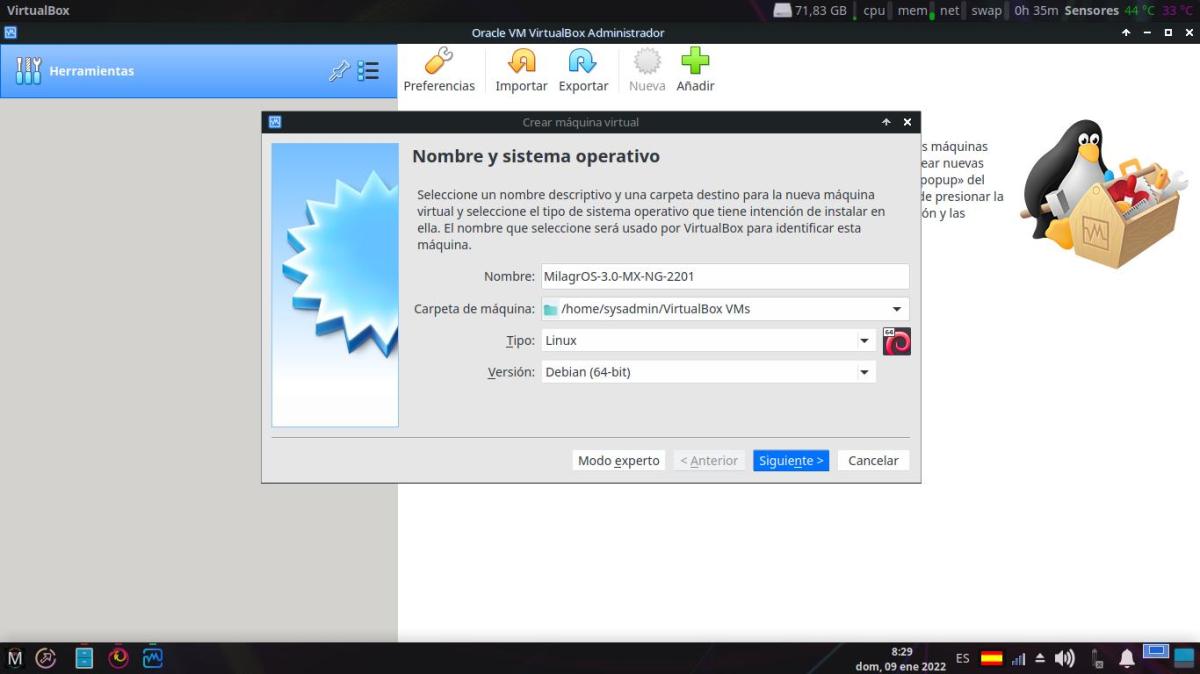The height and width of the screenshot is (674, 1200).
Task: Open the Herramientas list menu icon
Action: coord(368,71)
